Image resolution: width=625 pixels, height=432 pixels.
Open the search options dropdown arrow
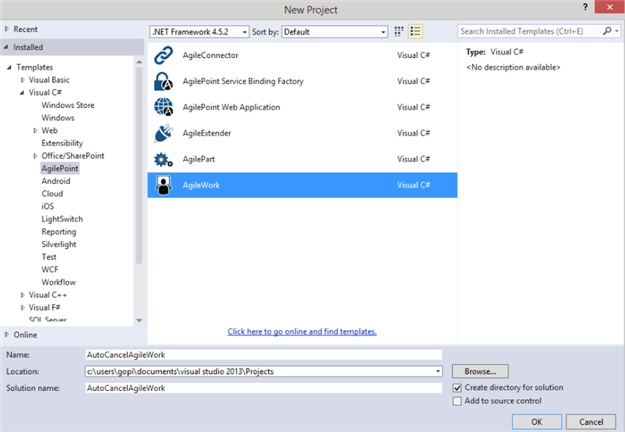(616, 31)
